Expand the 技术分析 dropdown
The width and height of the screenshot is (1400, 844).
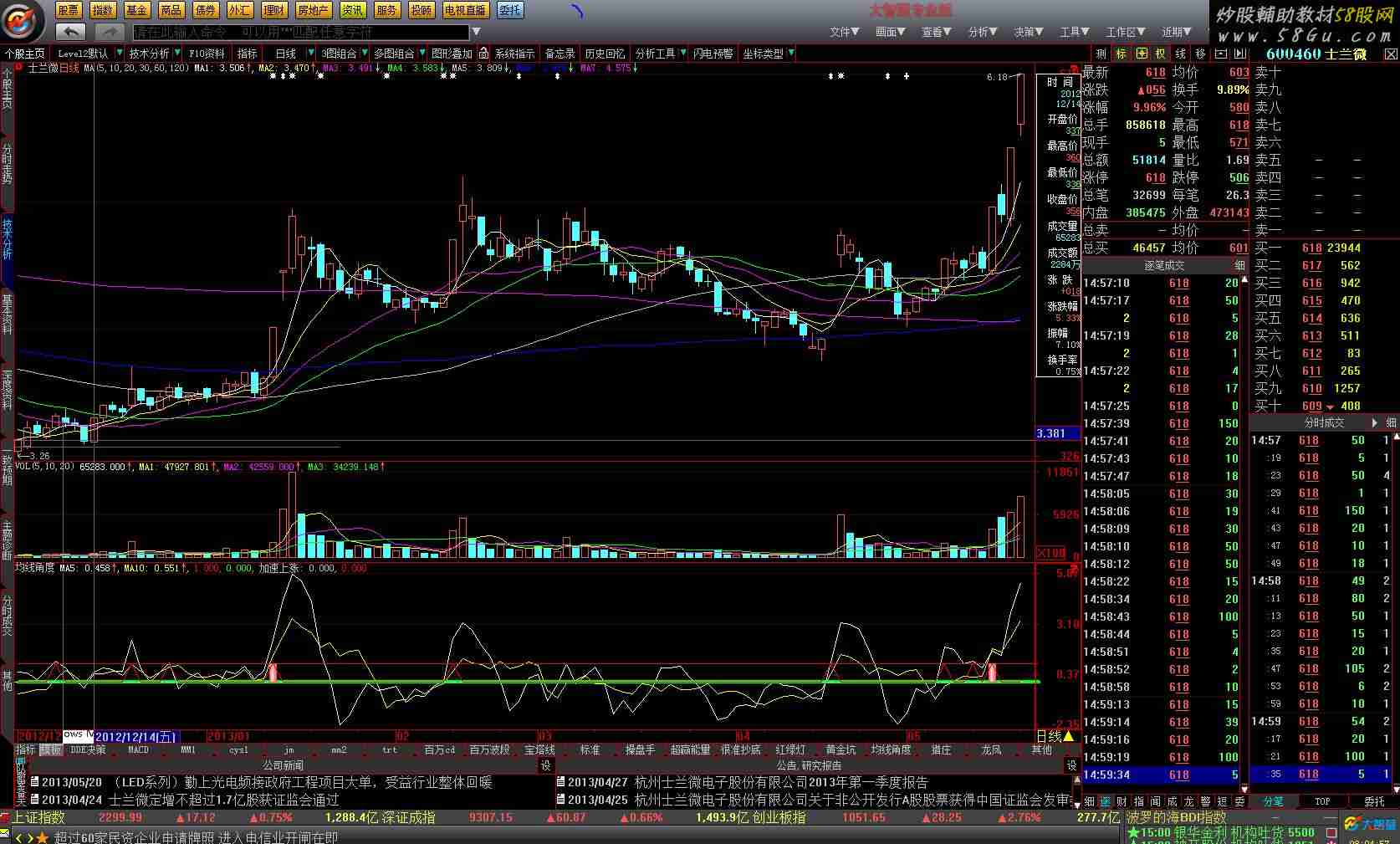pyautogui.click(x=176, y=54)
